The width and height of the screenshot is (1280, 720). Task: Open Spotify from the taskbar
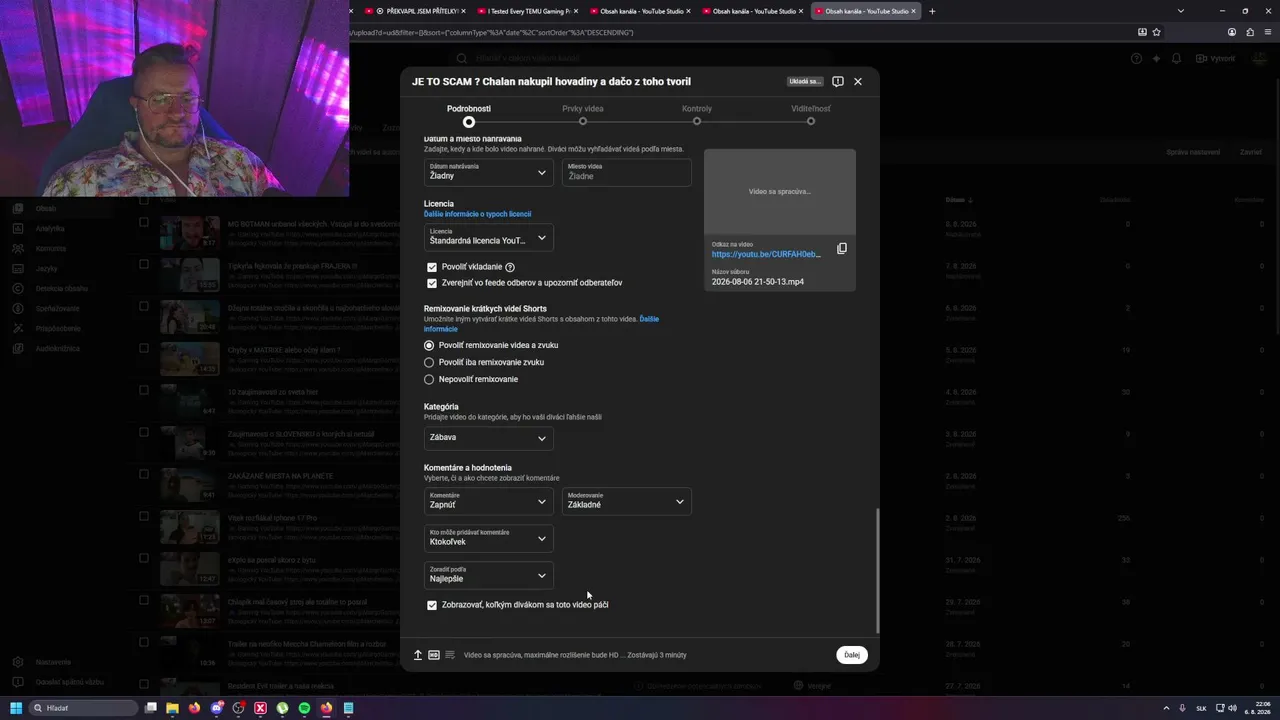click(305, 708)
